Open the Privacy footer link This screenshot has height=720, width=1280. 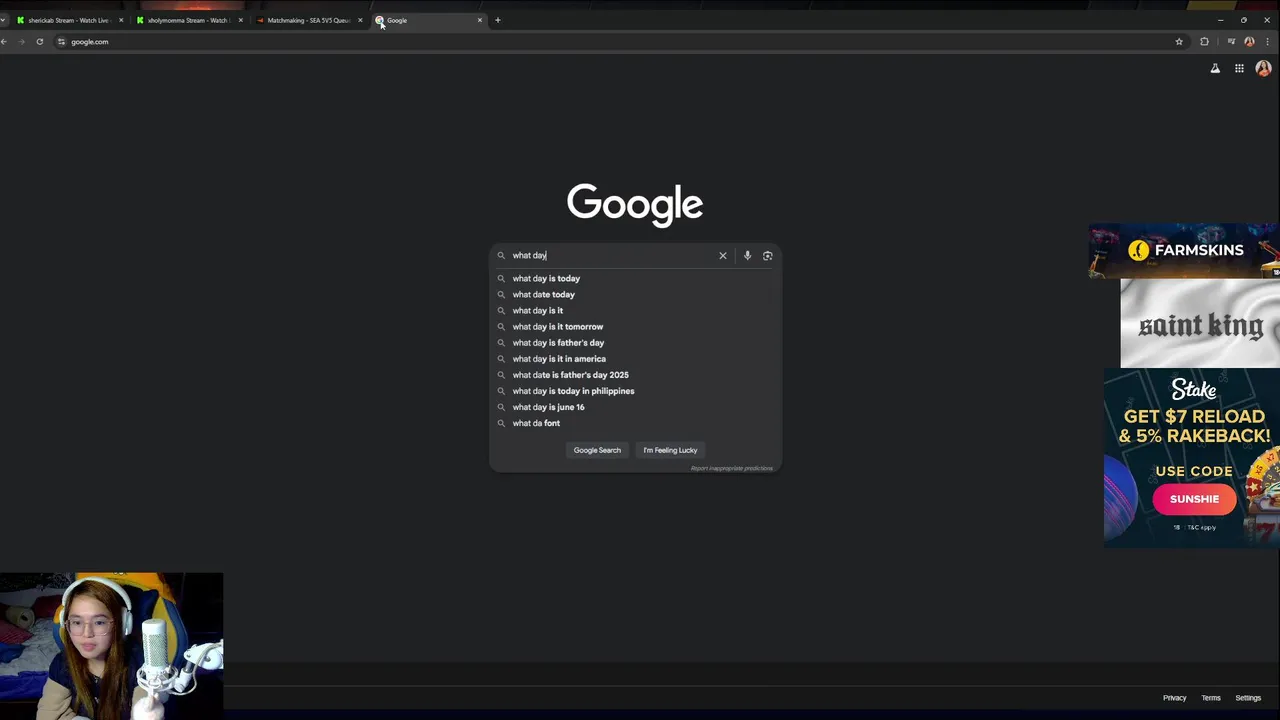[x=1174, y=698]
